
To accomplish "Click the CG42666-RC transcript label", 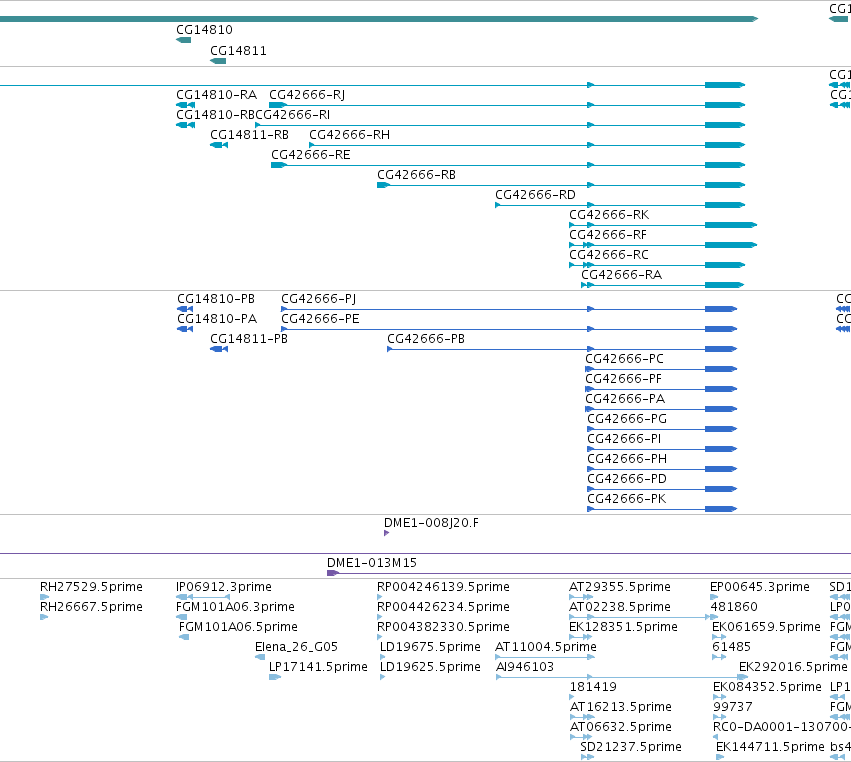I will 609,255.
